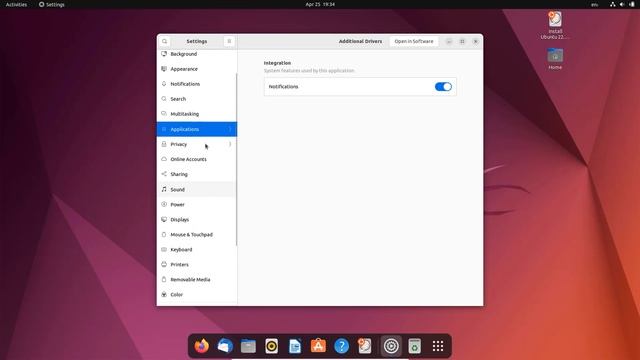640x360 pixels.
Task: Select Appearance in the settings sidebar
Action: tap(197, 69)
